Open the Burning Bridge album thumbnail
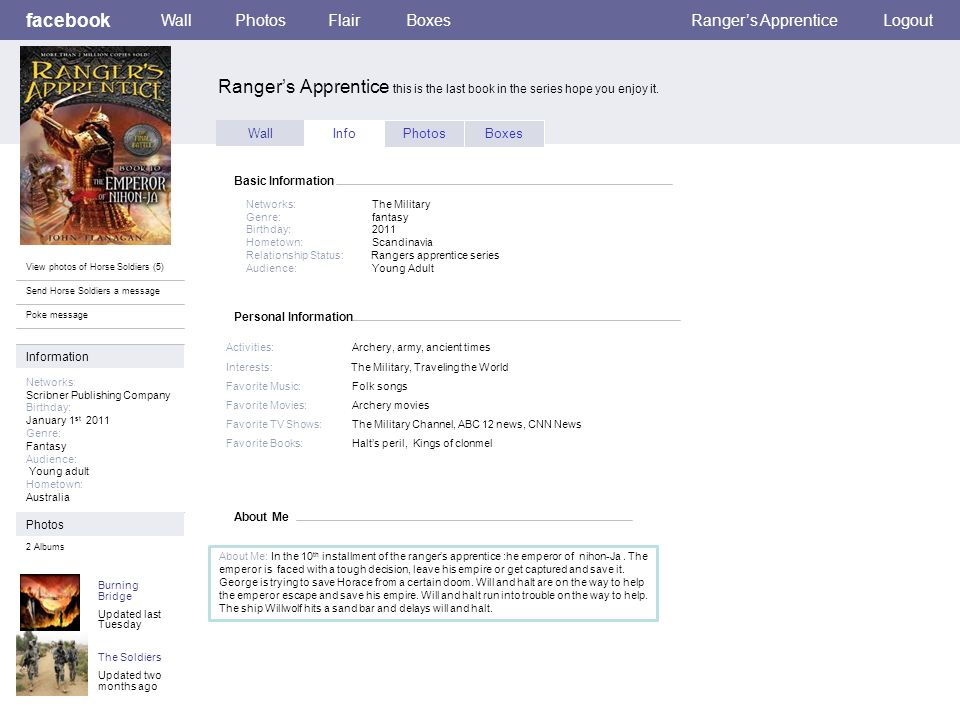Screen dimensions: 960x720 point(50,602)
